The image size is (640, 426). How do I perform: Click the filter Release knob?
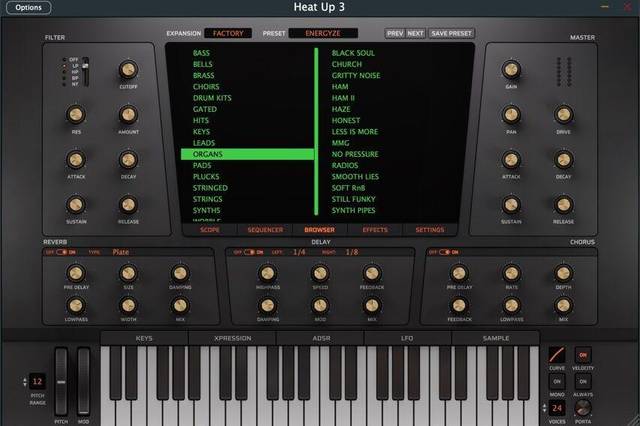point(128,204)
